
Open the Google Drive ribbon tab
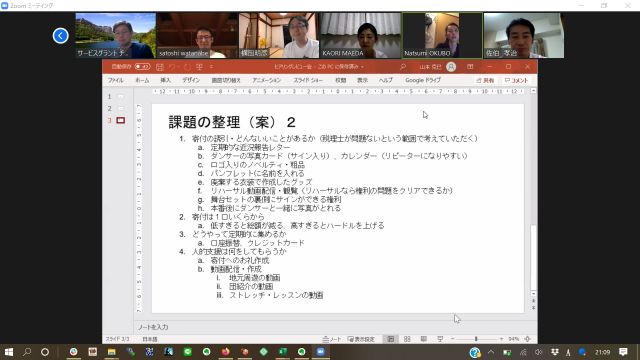(423, 80)
